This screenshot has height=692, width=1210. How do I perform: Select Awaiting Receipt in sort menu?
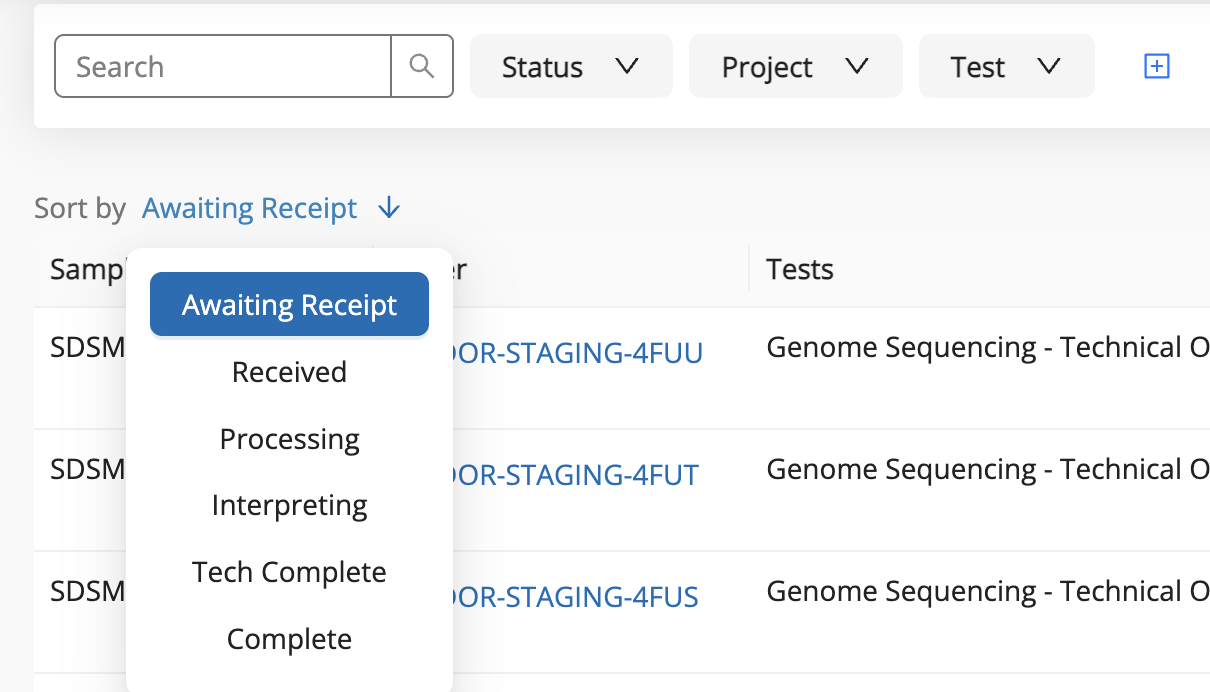(x=289, y=304)
